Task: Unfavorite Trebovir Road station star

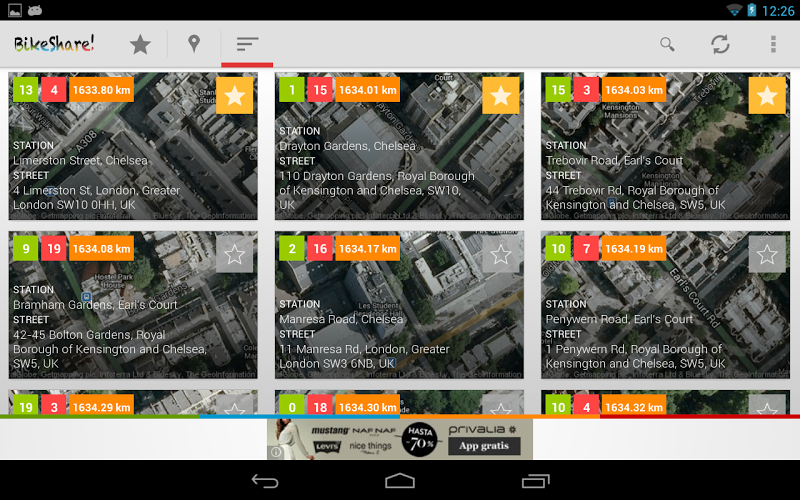Action: (767, 95)
